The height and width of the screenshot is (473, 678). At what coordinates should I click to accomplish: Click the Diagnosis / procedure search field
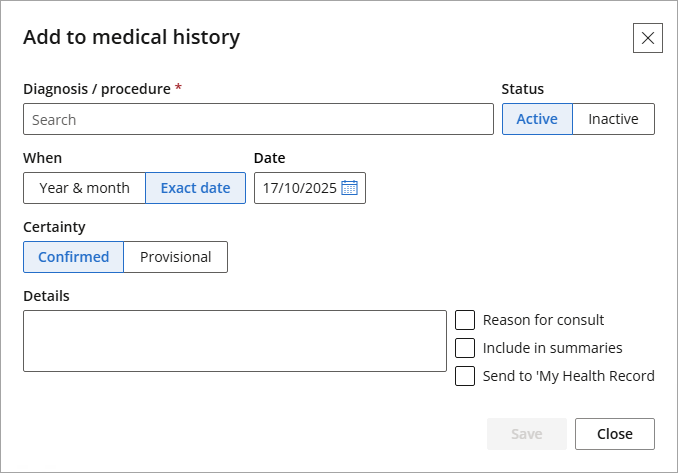pos(258,119)
